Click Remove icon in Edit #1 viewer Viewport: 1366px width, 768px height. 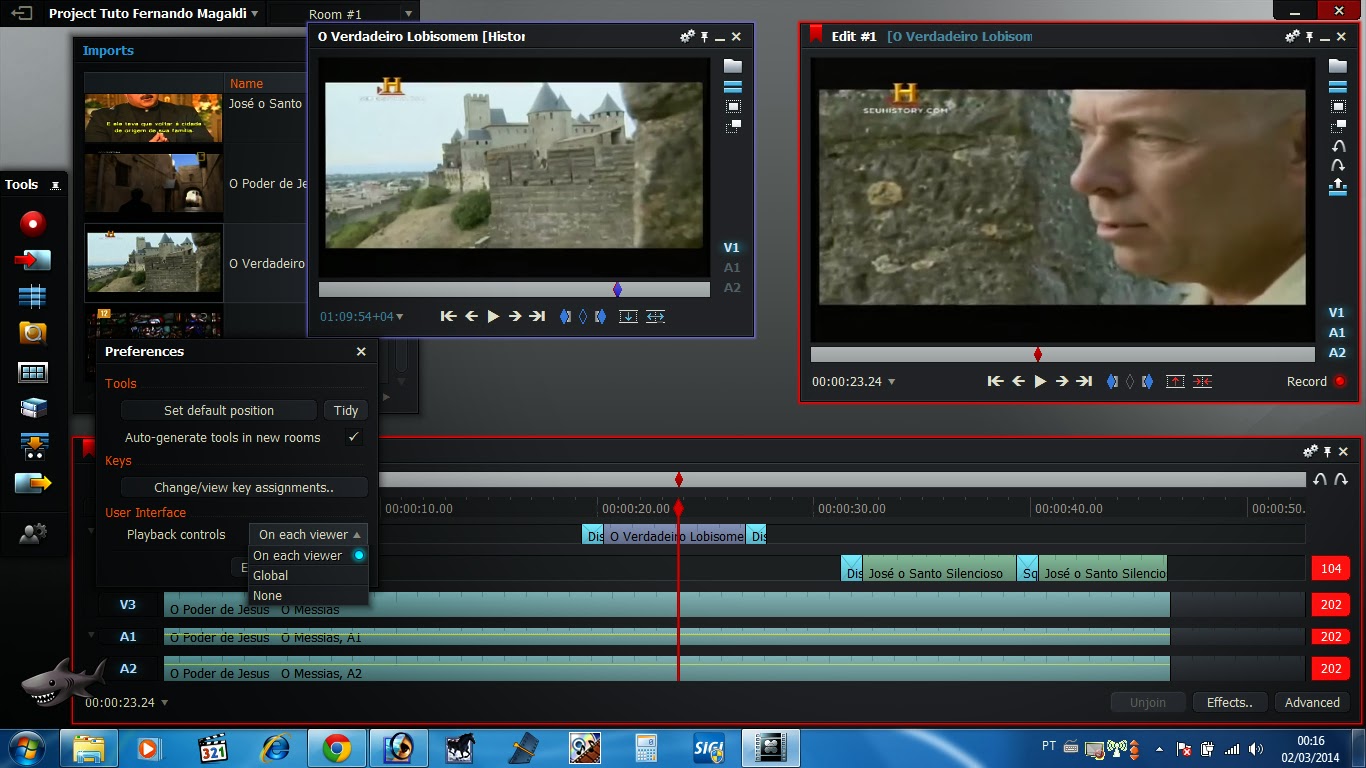[x=1175, y=381]
